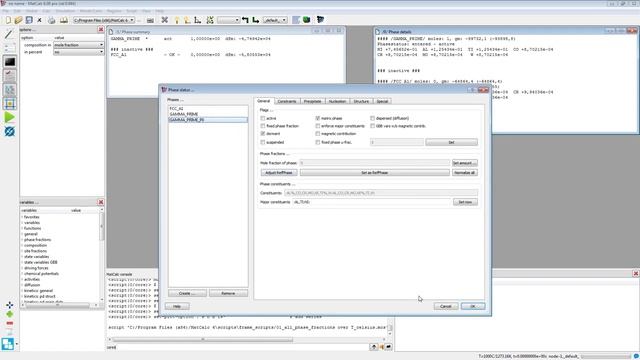640x360 pixels.
Task: Click the crossed tools icon in toolbar
Action: click(x=164, y=20)
